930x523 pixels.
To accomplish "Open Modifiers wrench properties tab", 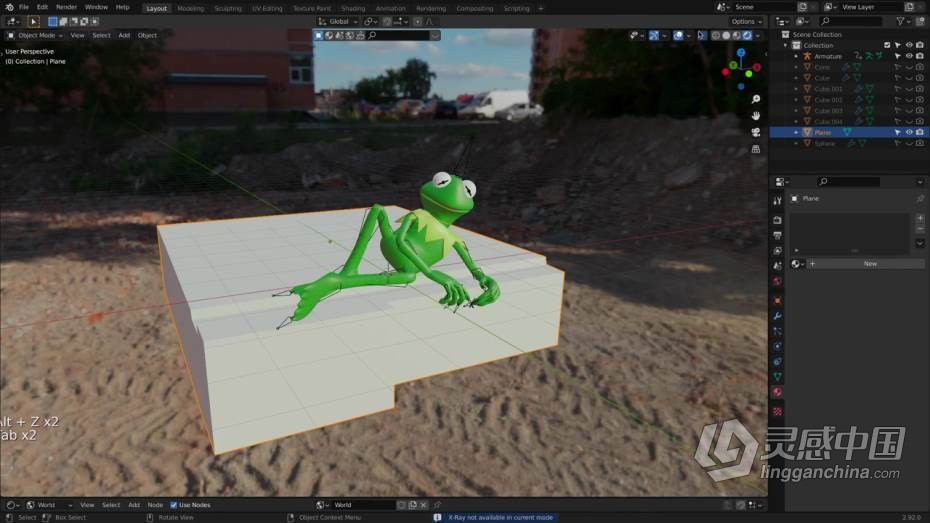I will [x=777, y=316].
